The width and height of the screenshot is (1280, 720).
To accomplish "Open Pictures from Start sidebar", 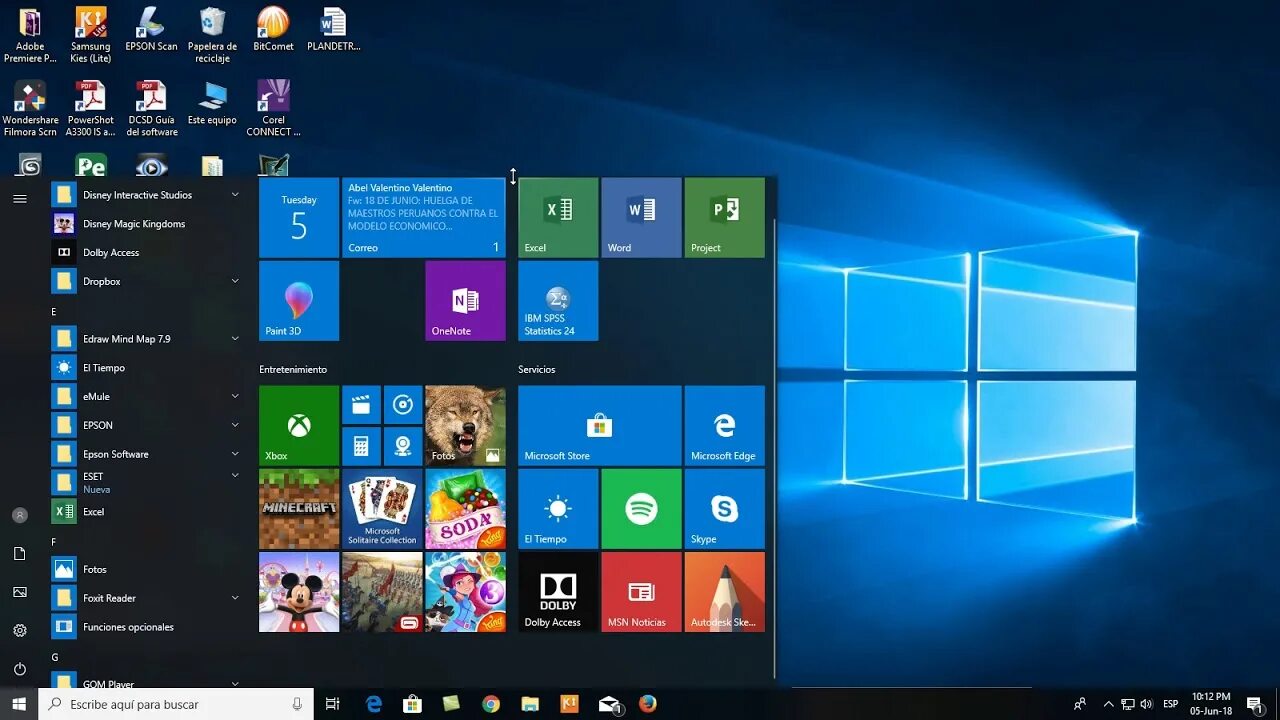I will tap(19, 592).
